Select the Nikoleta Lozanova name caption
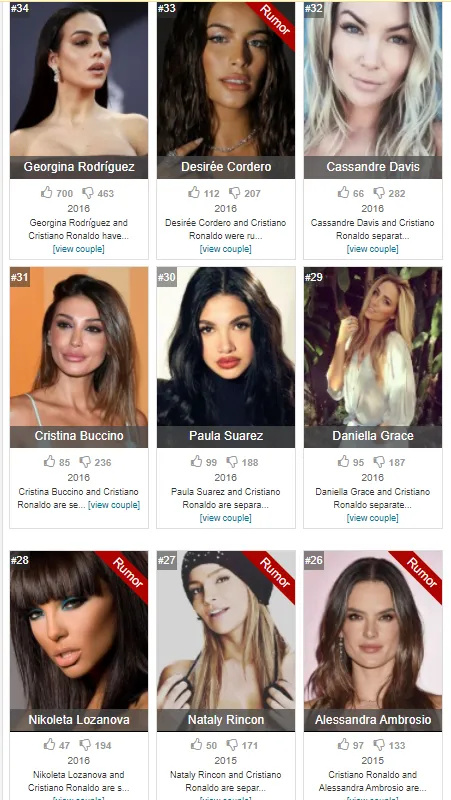 [x=79, y=720]
